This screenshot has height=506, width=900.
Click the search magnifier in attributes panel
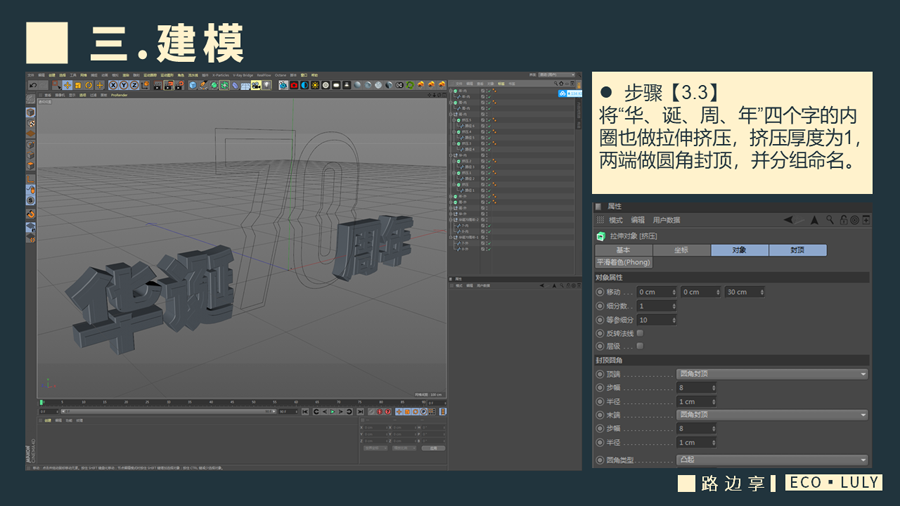830,220
